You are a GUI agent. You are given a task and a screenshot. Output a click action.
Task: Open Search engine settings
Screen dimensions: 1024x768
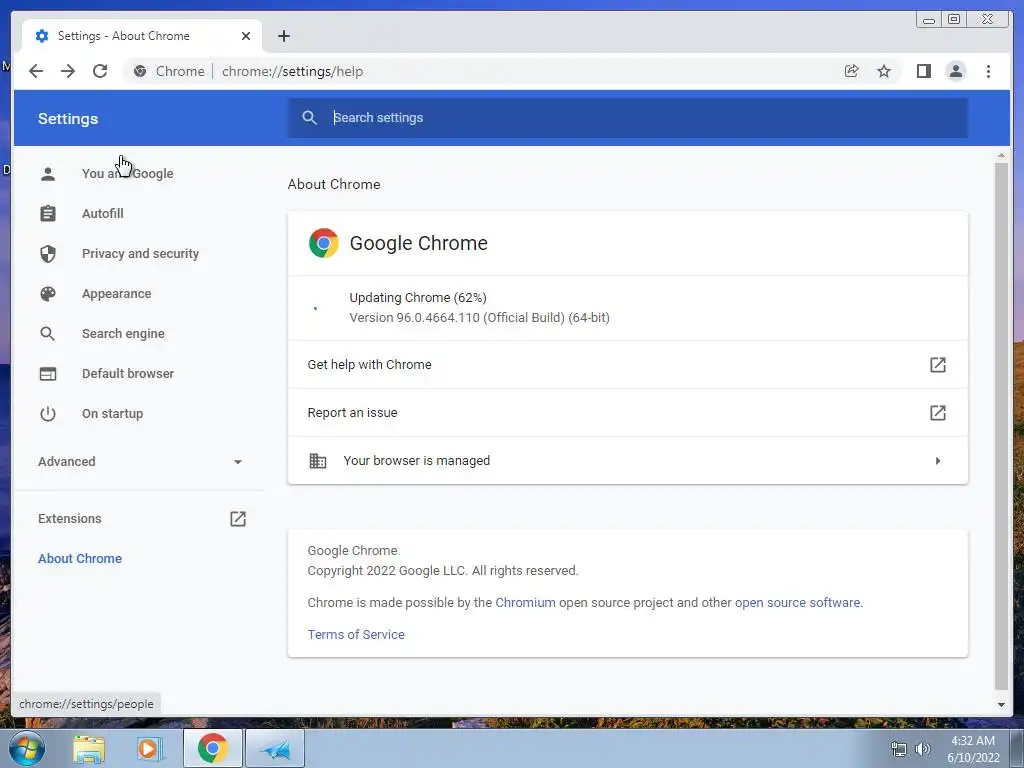[x=123, y=334]
